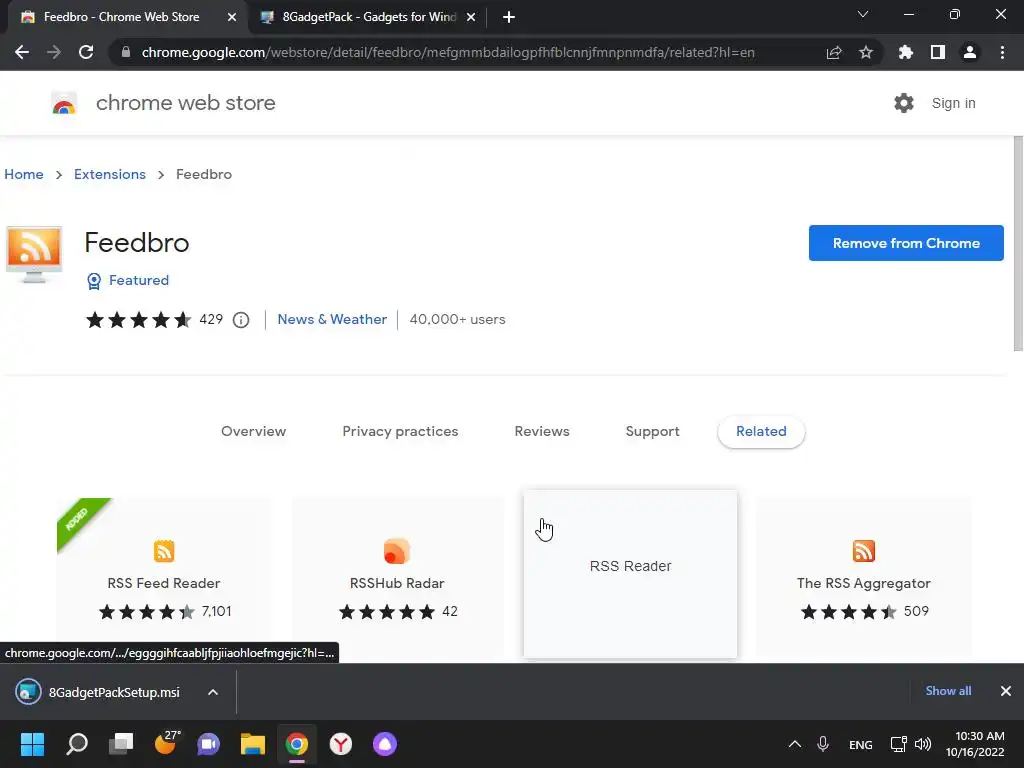Image resolution: width=1024 pixels, height=768 pixels.
Task: Click the site lock icon
Action: tap(126, 52)
